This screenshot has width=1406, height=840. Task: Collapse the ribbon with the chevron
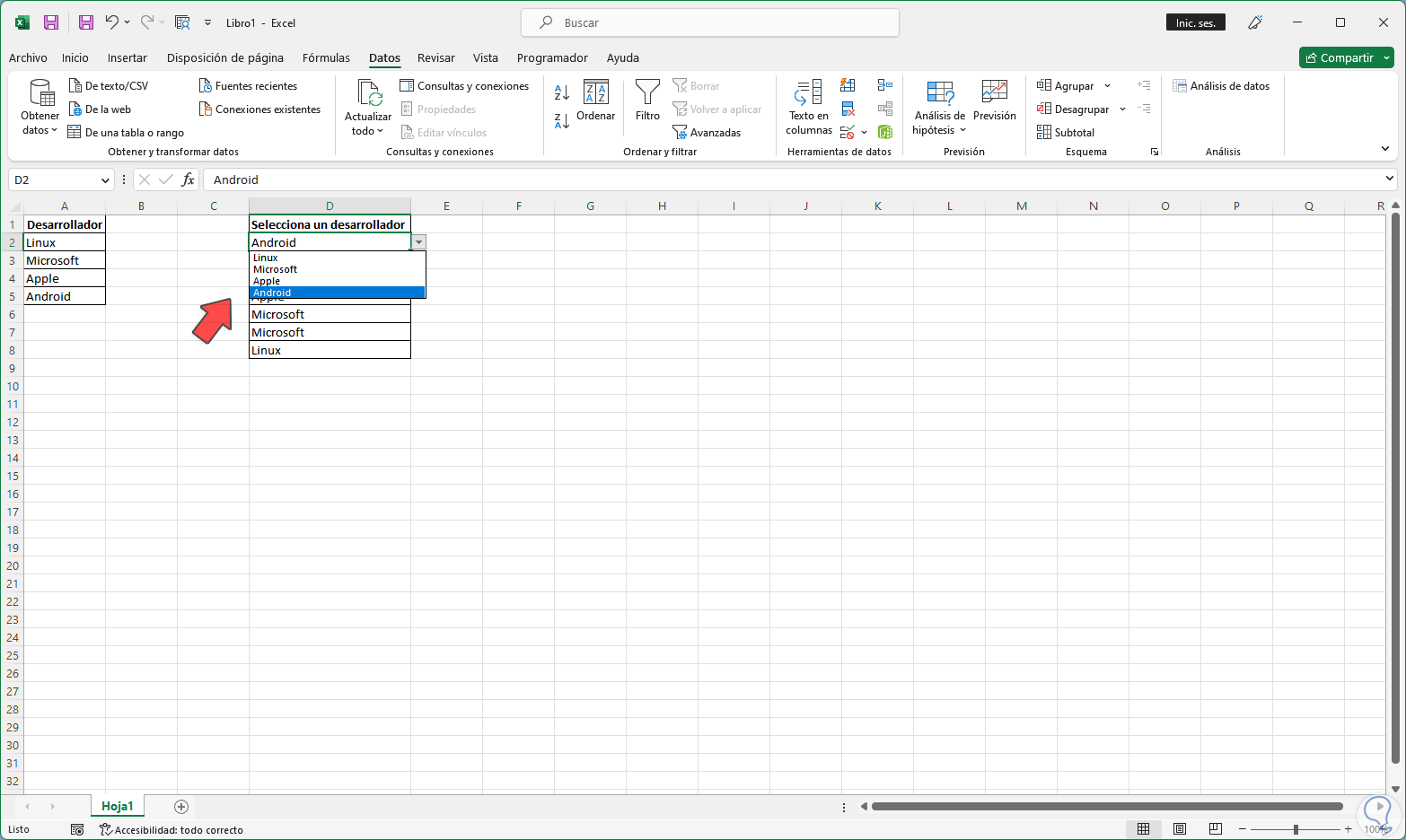pyautogui.click(x=1385, y=149)
